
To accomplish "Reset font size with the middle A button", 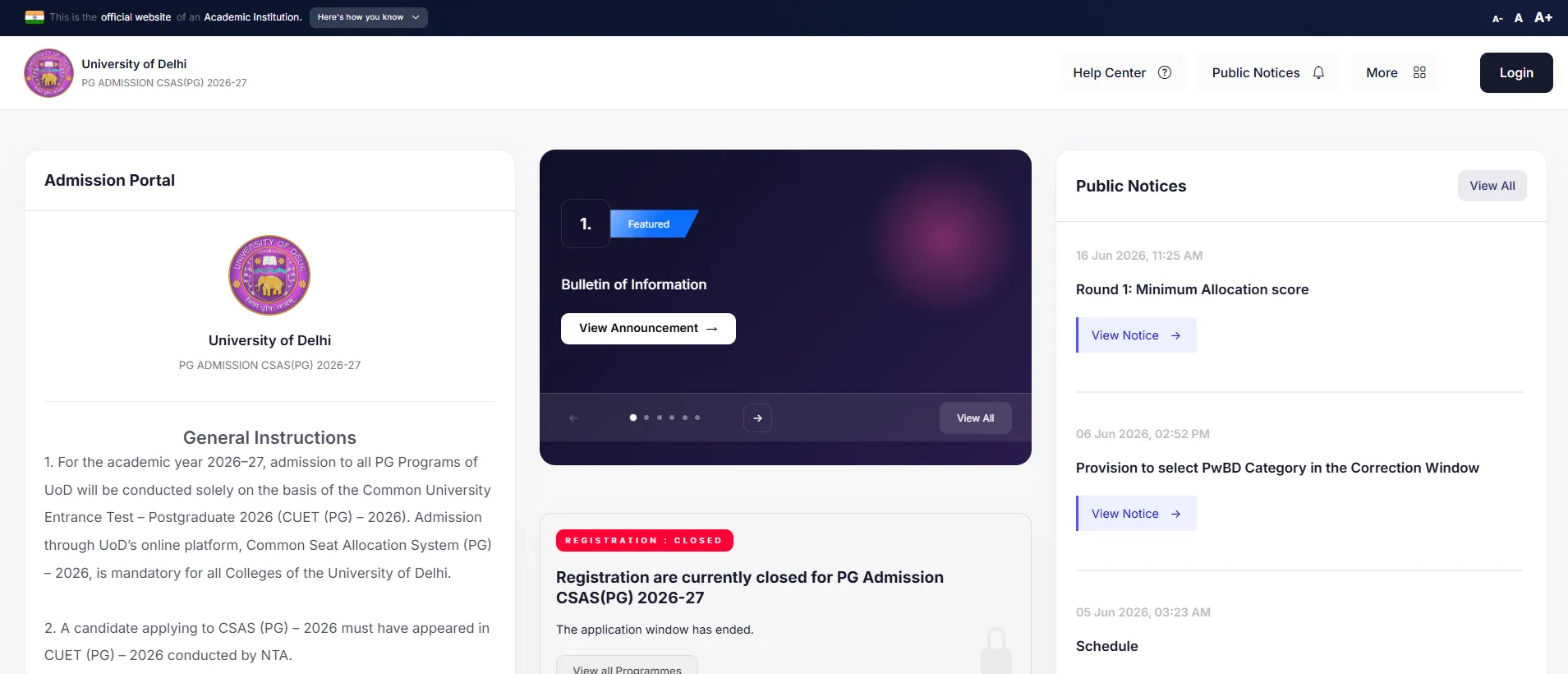I will coord(1519,17).
